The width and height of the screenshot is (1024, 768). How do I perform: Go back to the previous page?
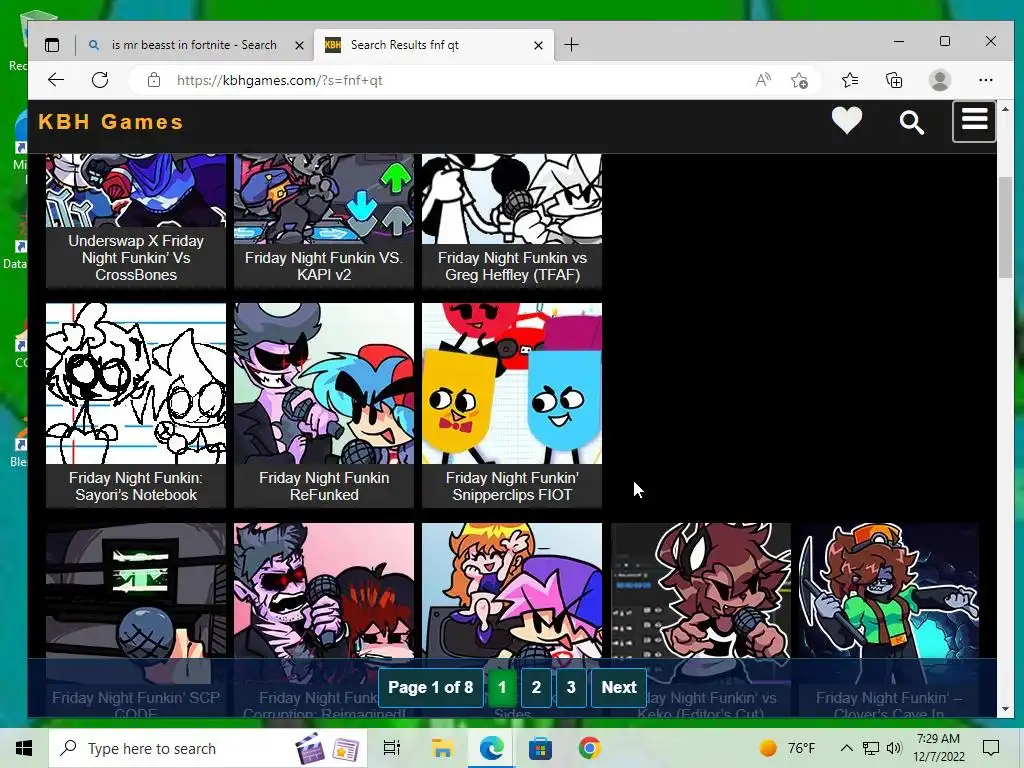(x=56, y=80)
